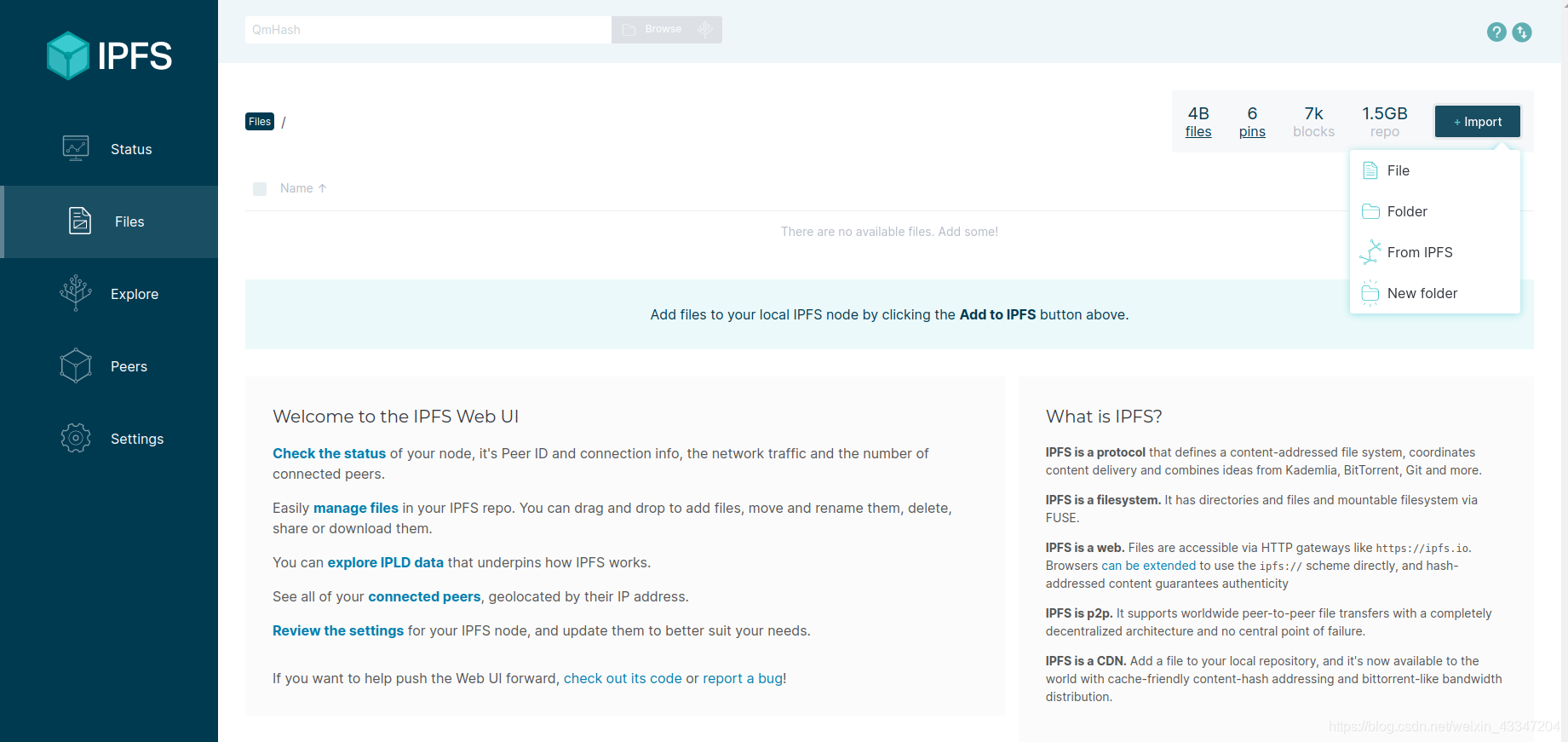
Task: Open the Settings gear icon in sidebar
Action: point(76,438)
